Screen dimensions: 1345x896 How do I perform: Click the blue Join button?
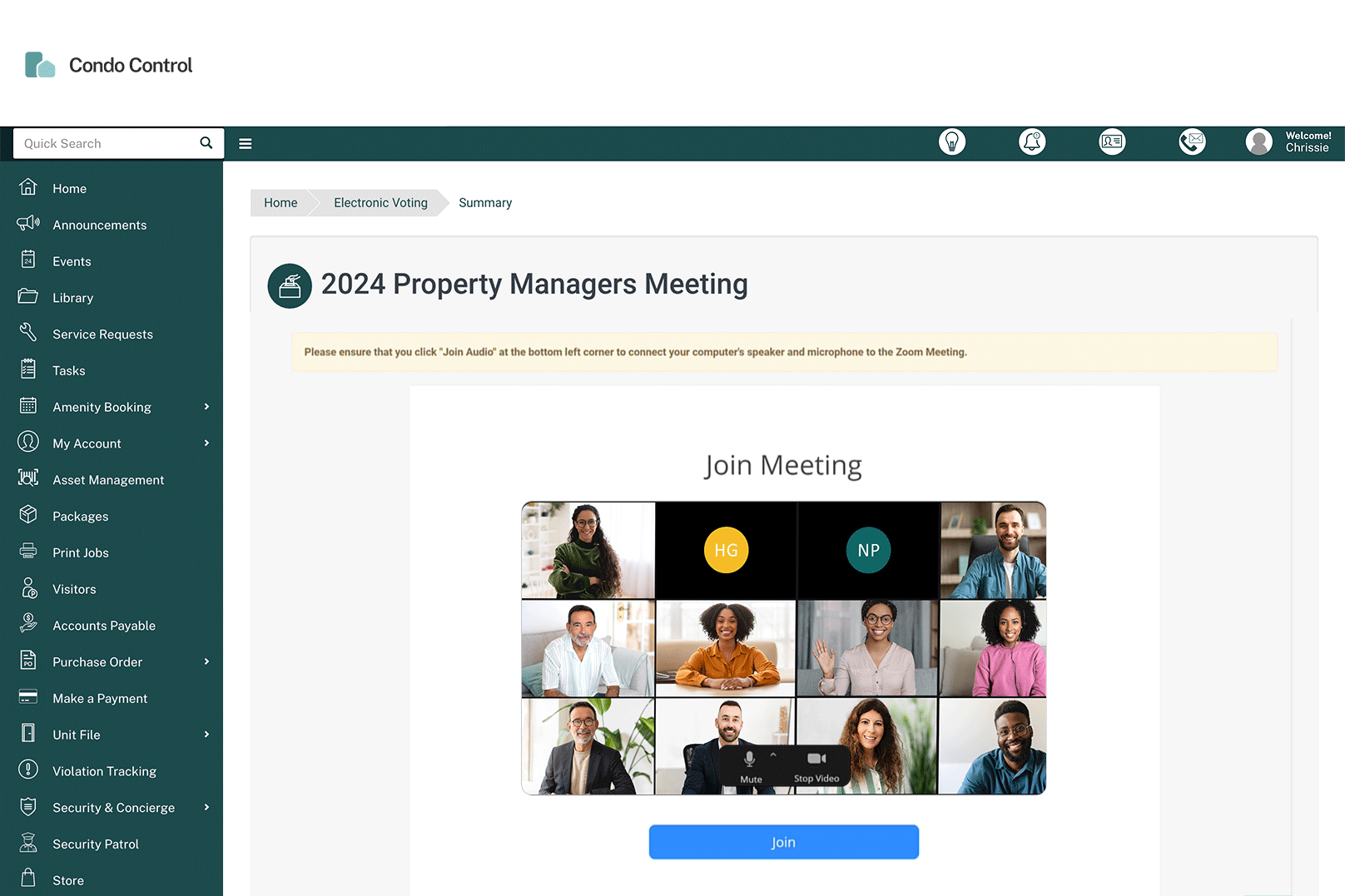click(783, 842)
